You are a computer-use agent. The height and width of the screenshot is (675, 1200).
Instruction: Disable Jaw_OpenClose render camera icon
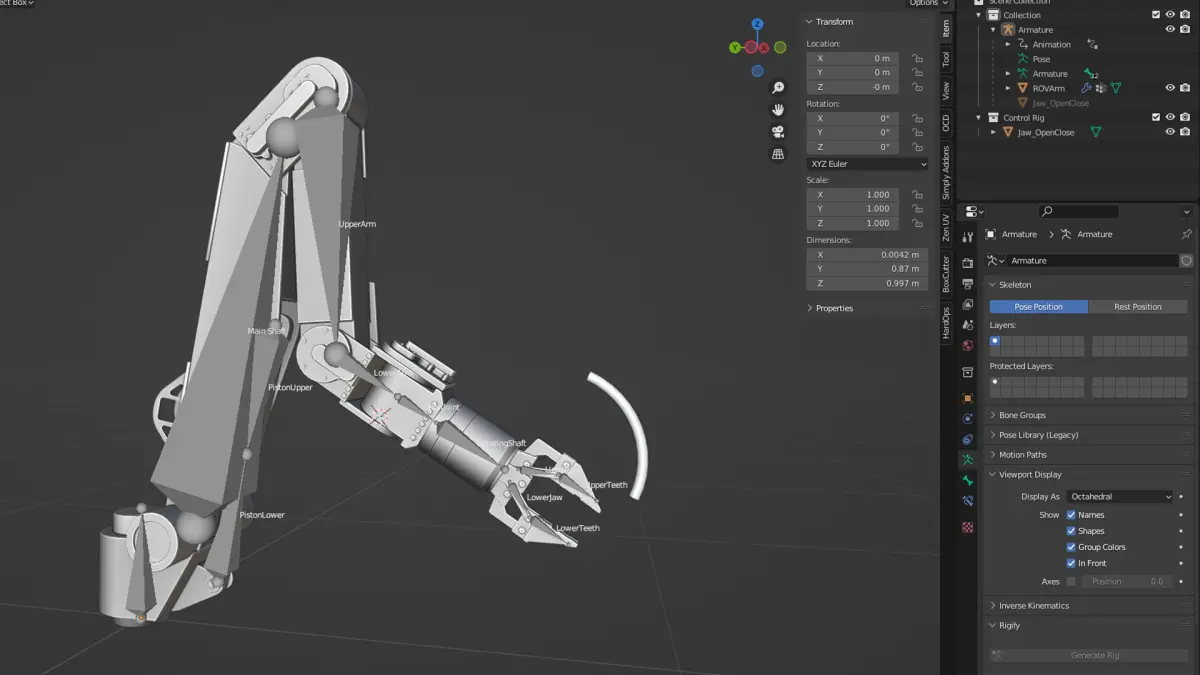1185,132
